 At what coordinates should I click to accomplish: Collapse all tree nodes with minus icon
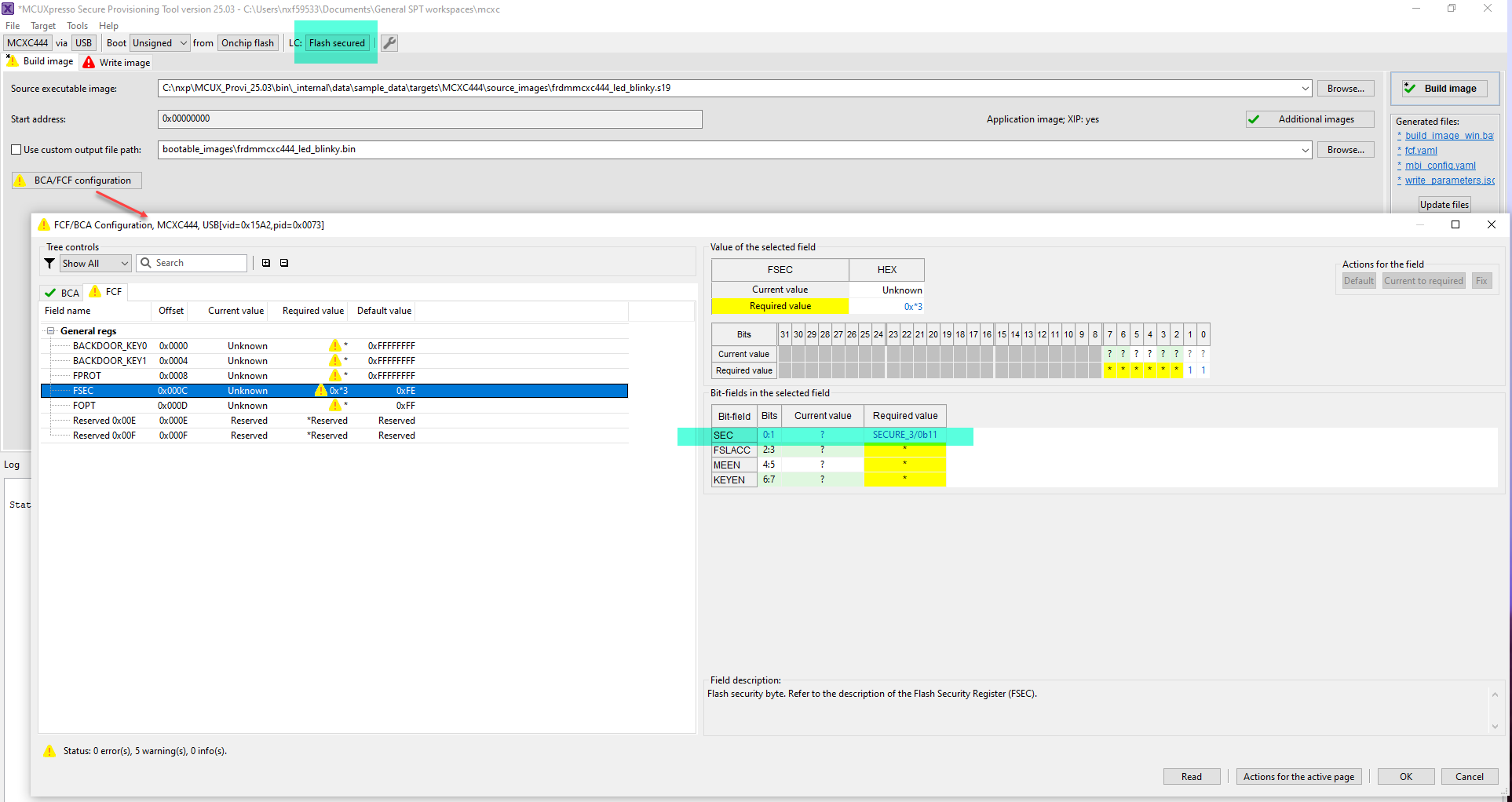click(284, 263)
